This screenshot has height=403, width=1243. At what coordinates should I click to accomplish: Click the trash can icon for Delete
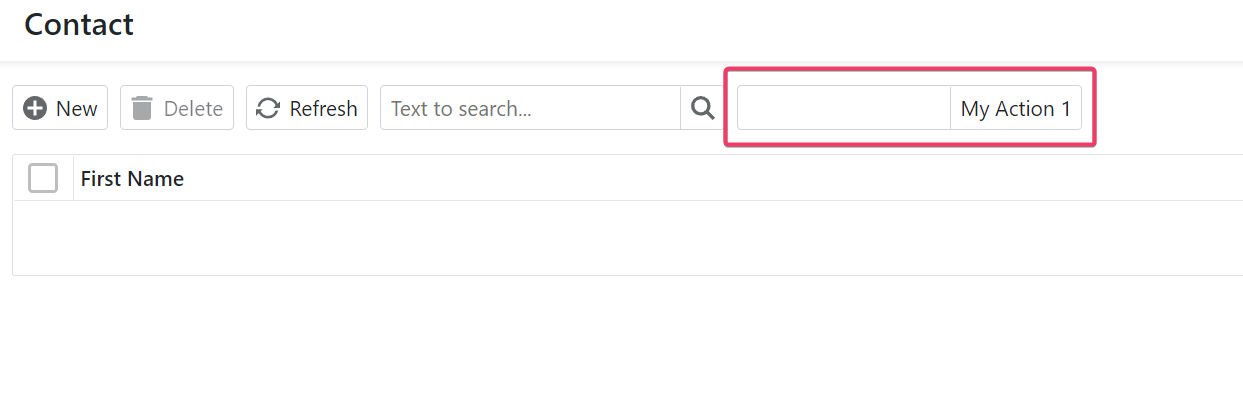[142, 108]
